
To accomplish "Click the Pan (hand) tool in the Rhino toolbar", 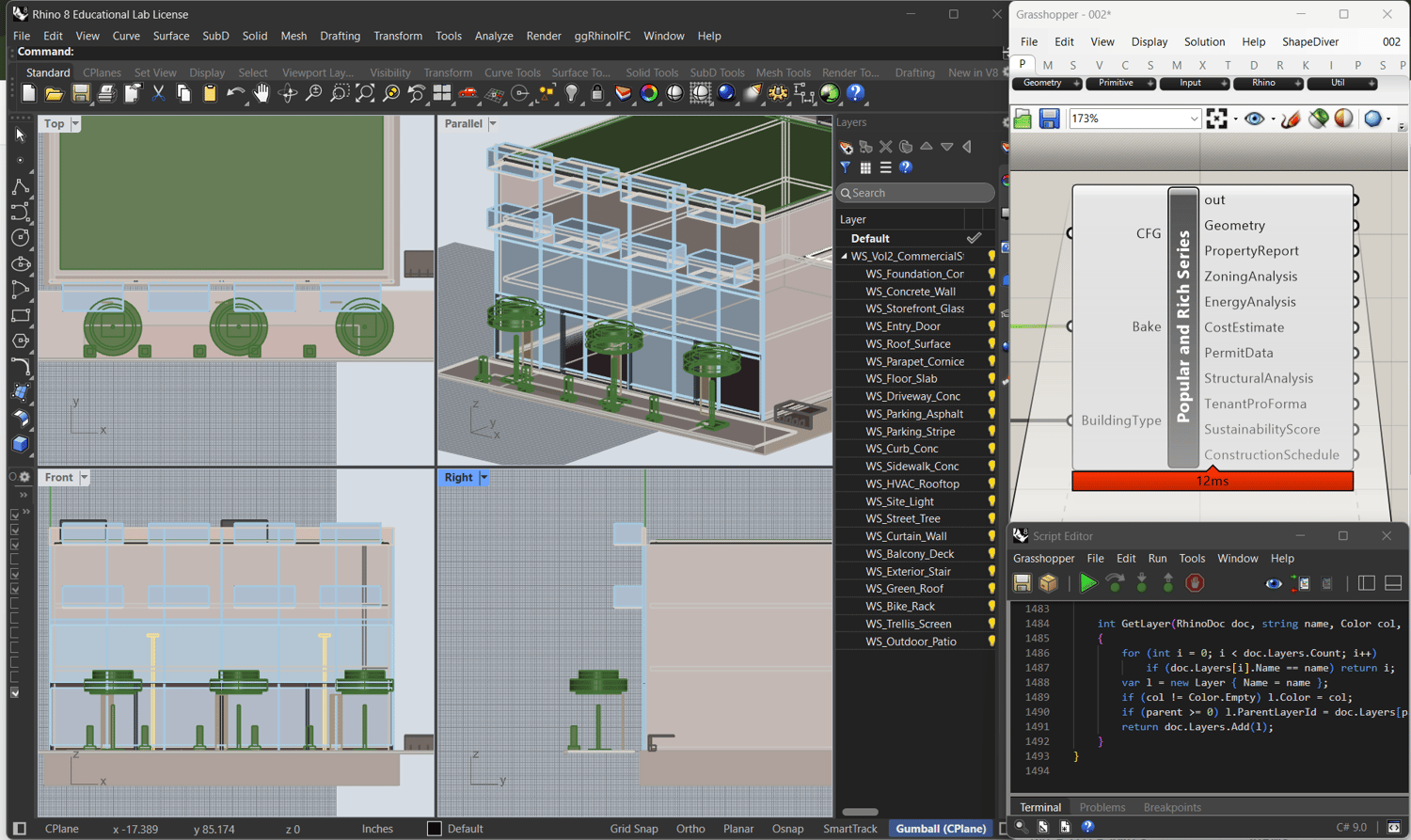I will pos(262,93).
